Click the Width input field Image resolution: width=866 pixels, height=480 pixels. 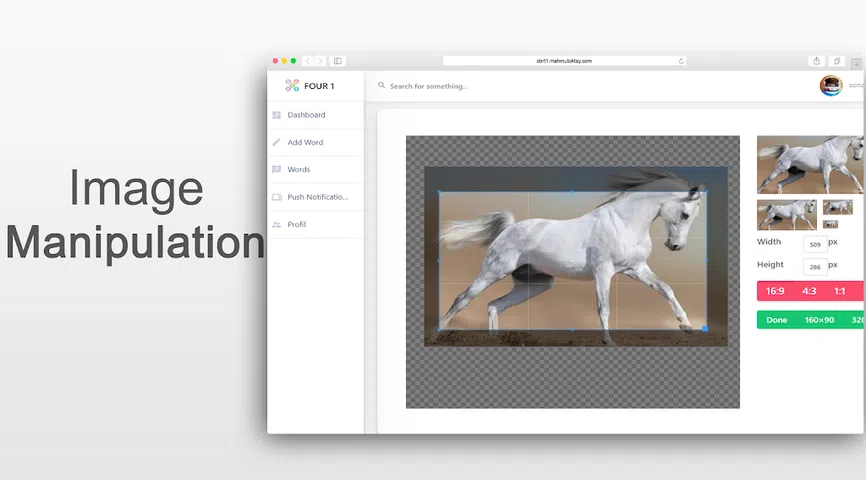coord(814,243)
